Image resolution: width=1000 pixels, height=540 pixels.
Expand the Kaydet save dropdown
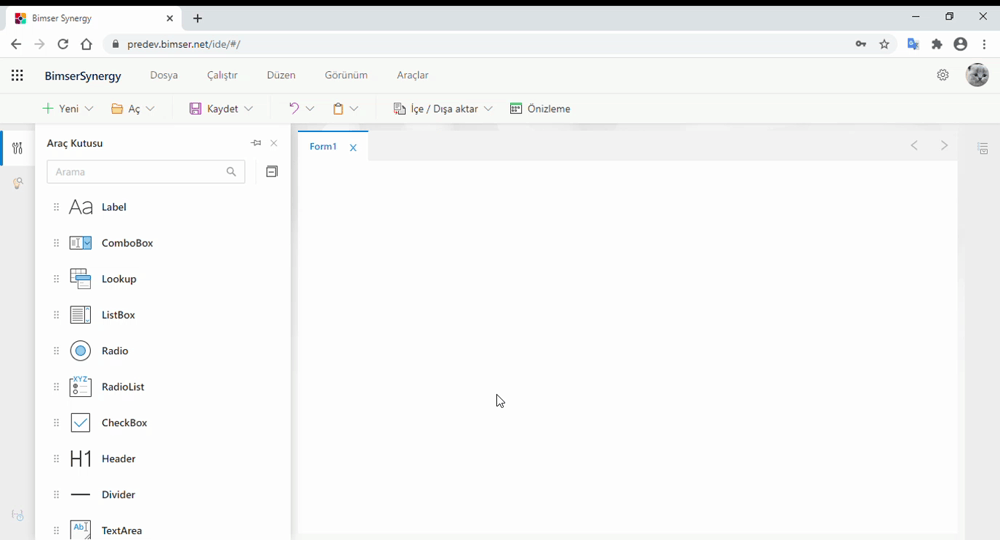tap(248, 109)
